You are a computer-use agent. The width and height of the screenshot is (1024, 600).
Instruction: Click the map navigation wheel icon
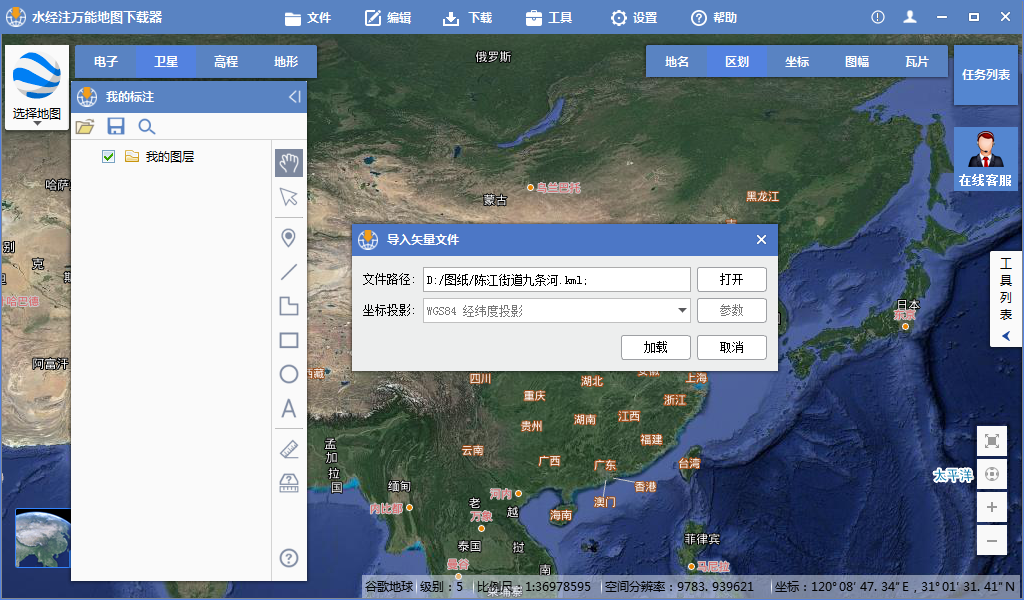coord(991,474)
